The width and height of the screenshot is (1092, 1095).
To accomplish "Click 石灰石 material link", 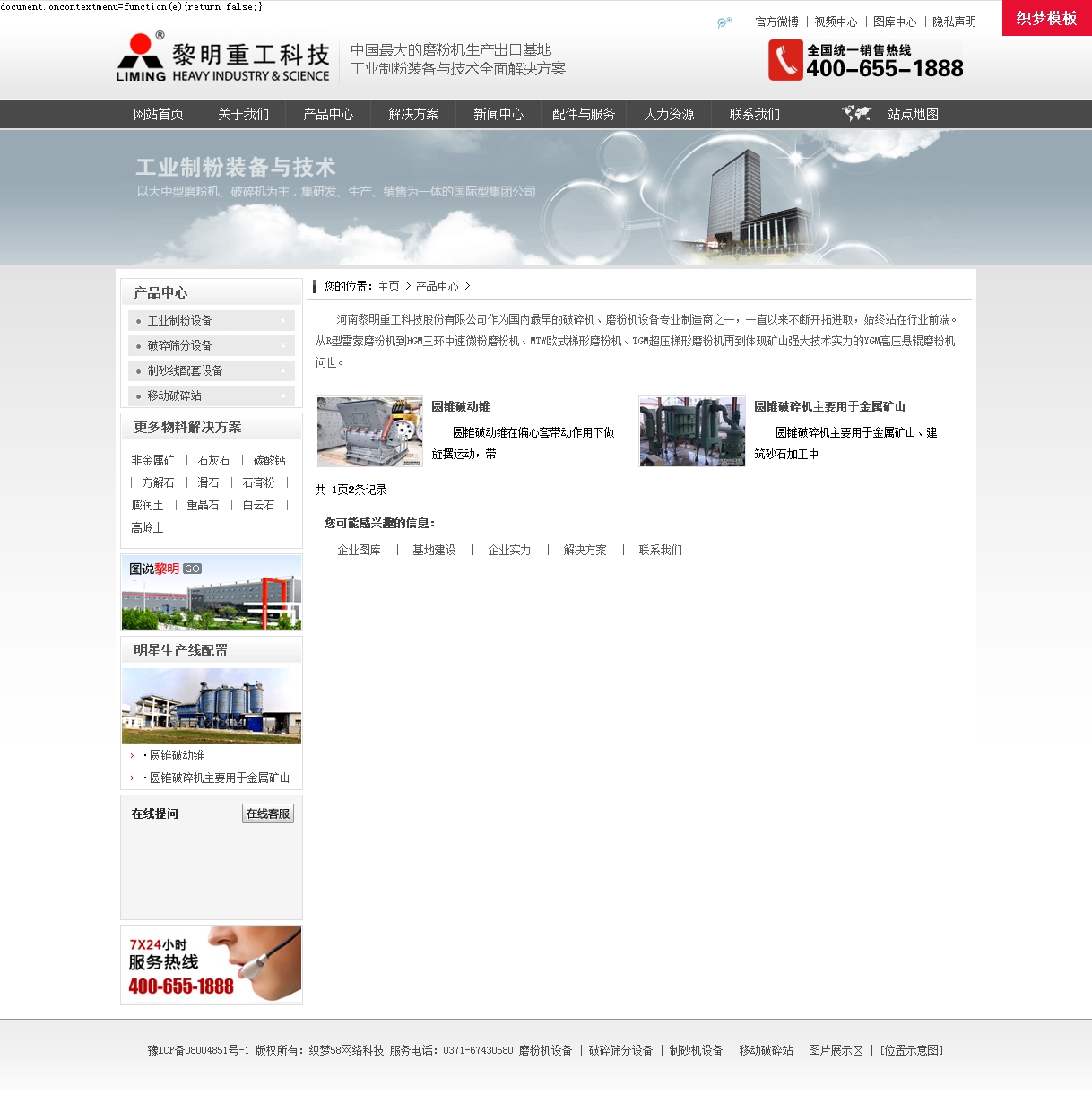I will point(213,460).
